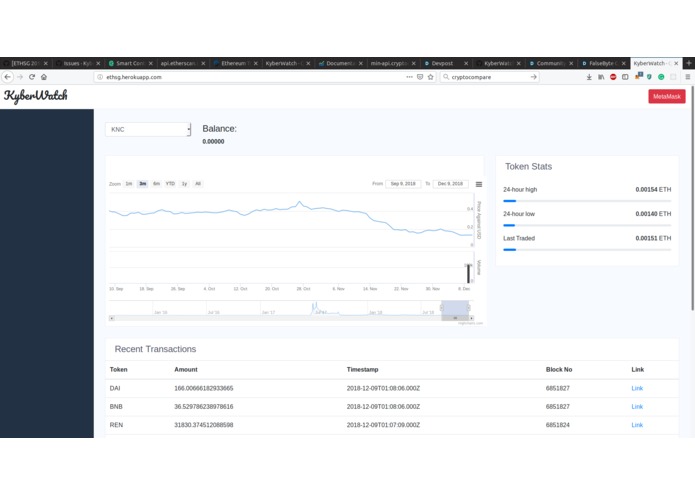695x494 pixels.
Task: Switch to the Ethereum tab
Action: coord(235,63)
